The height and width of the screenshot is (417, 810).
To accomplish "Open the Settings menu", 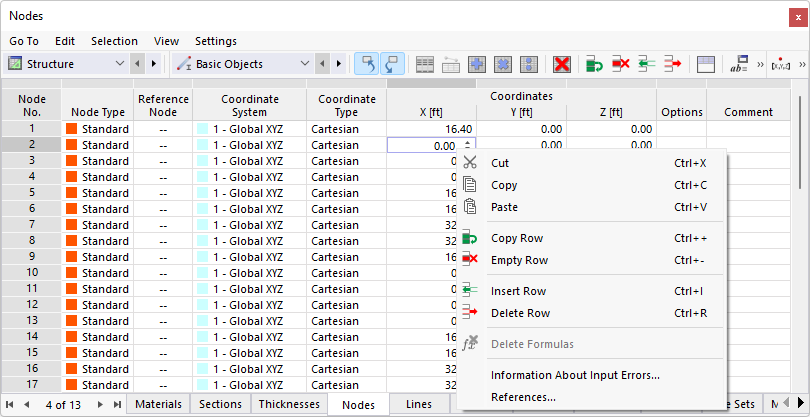I will click(x=216, y=41).
